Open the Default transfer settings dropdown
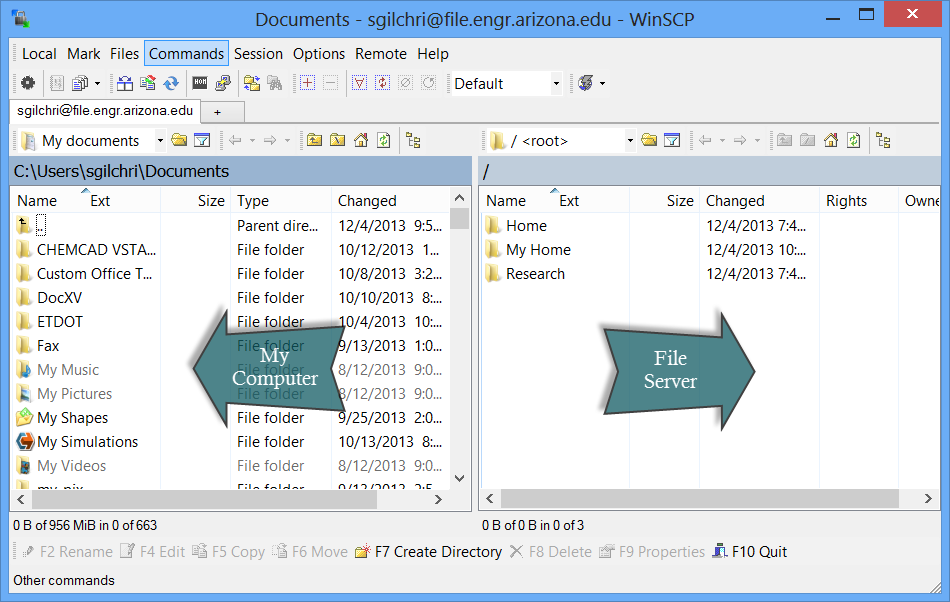Screen dimensions: 950x602 556,84
